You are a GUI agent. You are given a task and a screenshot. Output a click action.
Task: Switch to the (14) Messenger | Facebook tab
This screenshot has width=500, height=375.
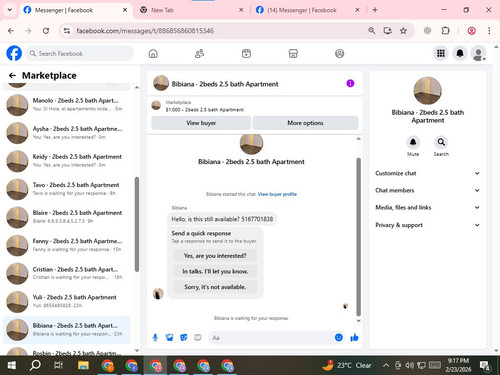(x=307, y=10)
